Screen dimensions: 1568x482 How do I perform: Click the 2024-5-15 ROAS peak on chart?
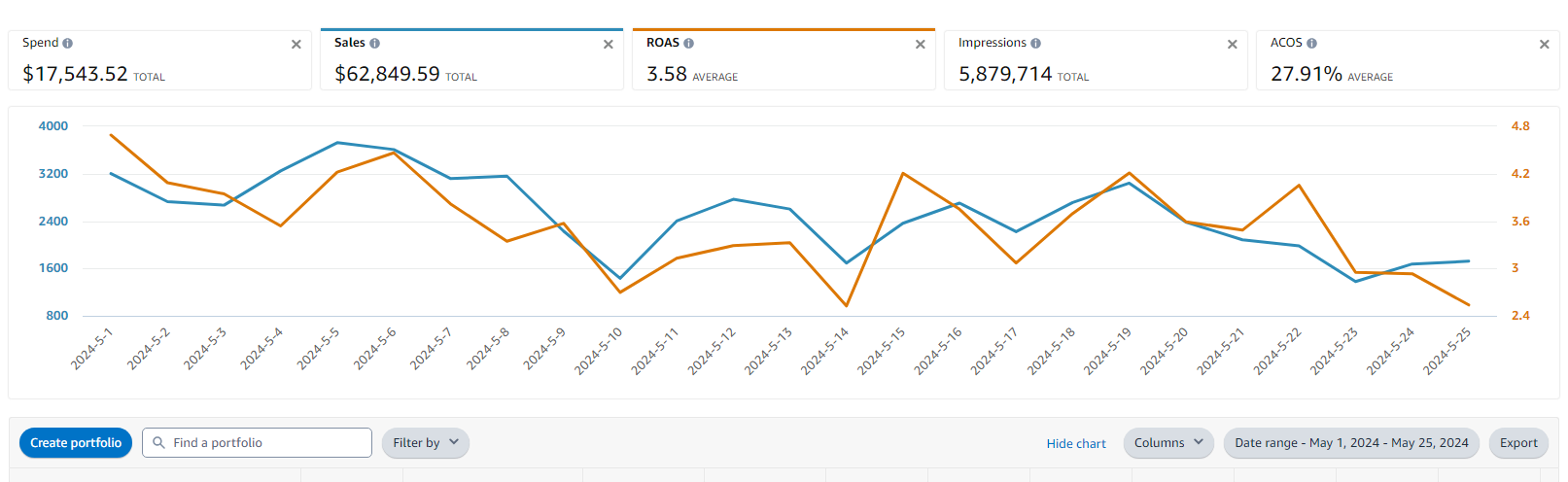pos(903,174)
